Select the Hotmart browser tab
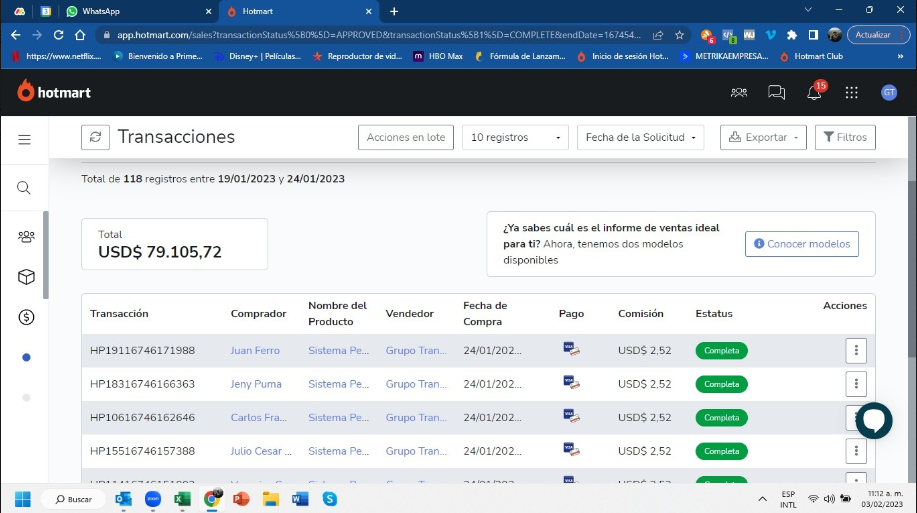The width and height of the screenshot is (917, 513). coord(299,11)
